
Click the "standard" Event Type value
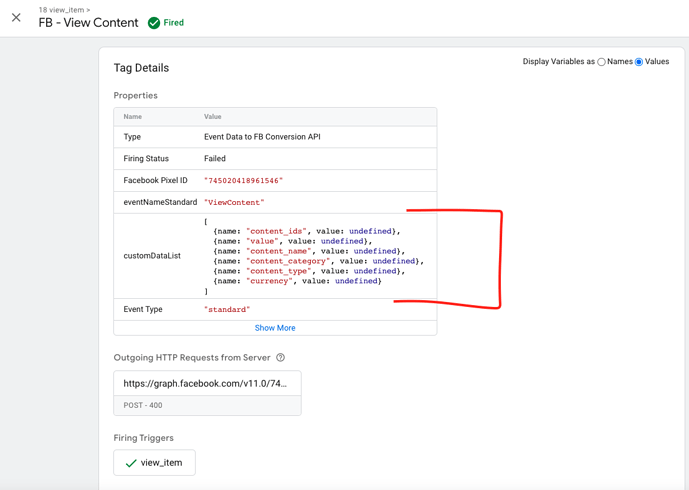(227, 310)
